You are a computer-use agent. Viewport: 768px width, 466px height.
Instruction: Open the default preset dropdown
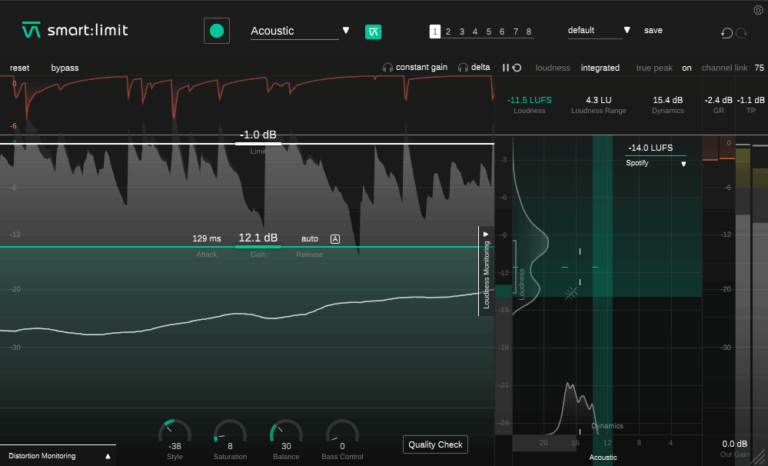[627, 30]
